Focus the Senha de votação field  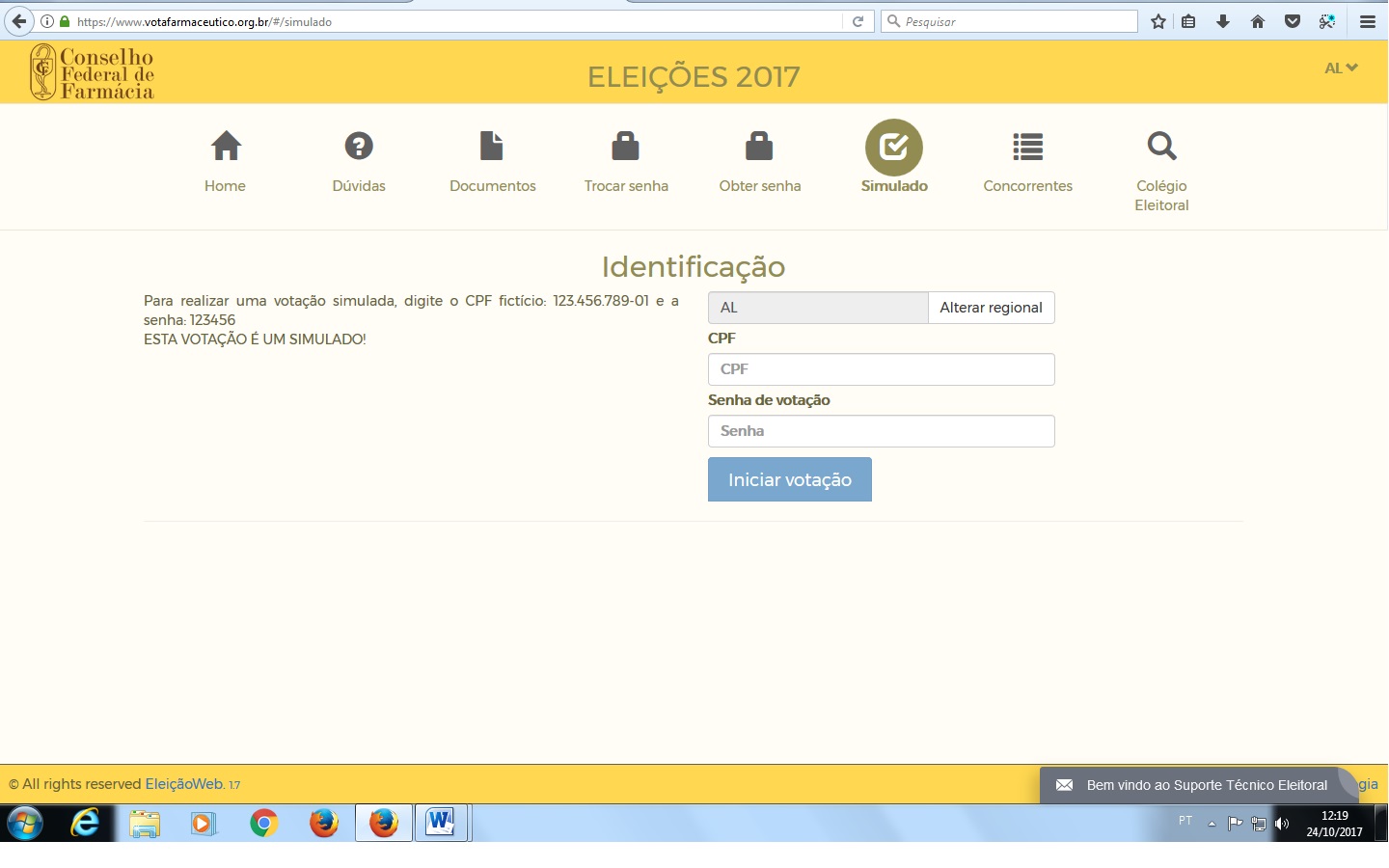(x=881, y=431)
